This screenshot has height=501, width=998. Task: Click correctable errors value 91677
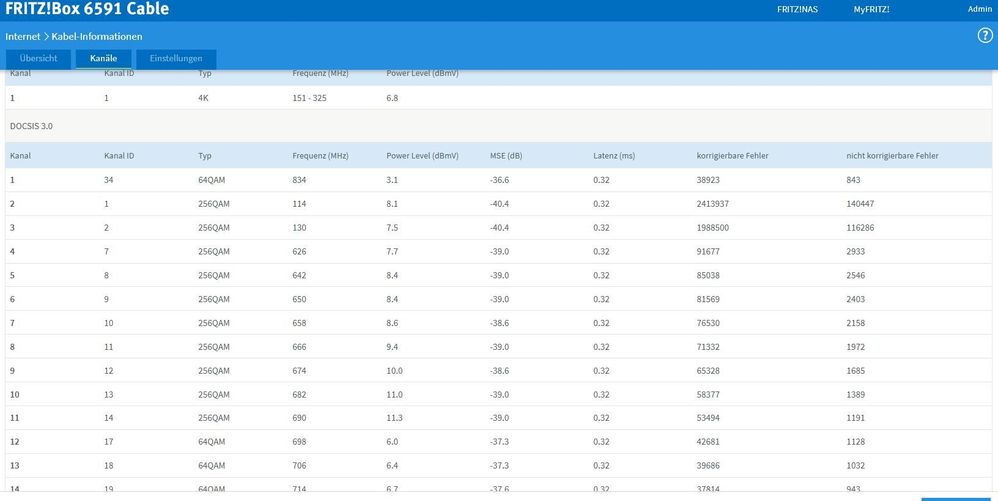pyautogui.click(x=708, y=251)
